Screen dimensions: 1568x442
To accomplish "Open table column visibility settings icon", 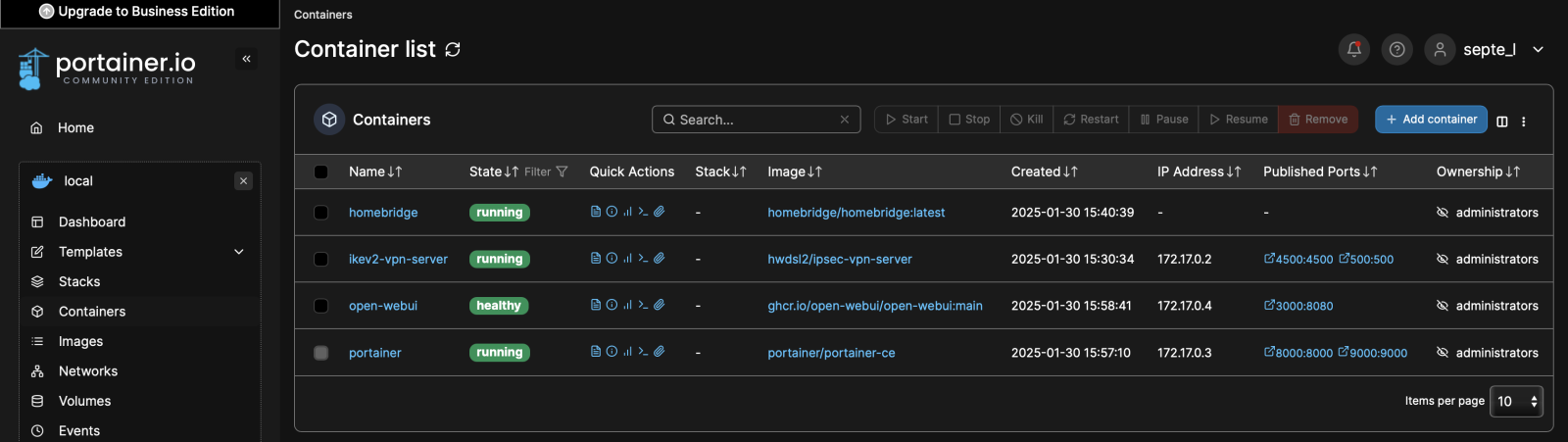I will point(1502,122).
